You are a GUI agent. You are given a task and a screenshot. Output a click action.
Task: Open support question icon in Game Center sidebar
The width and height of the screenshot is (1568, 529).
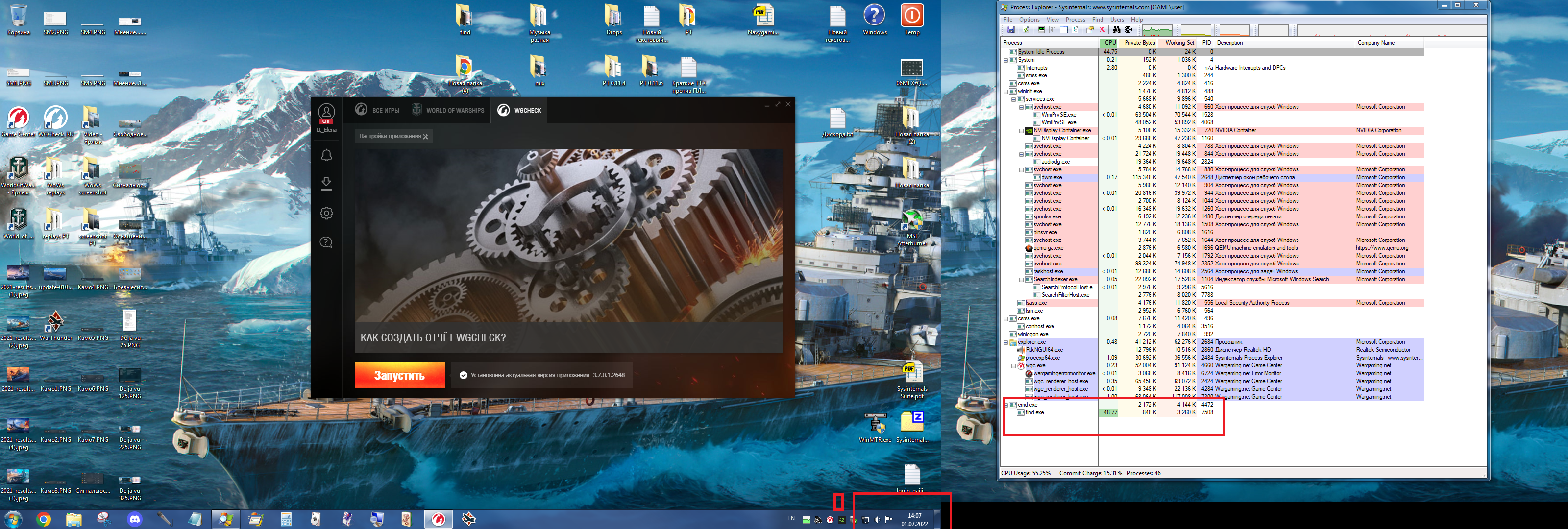click(326, 242)
